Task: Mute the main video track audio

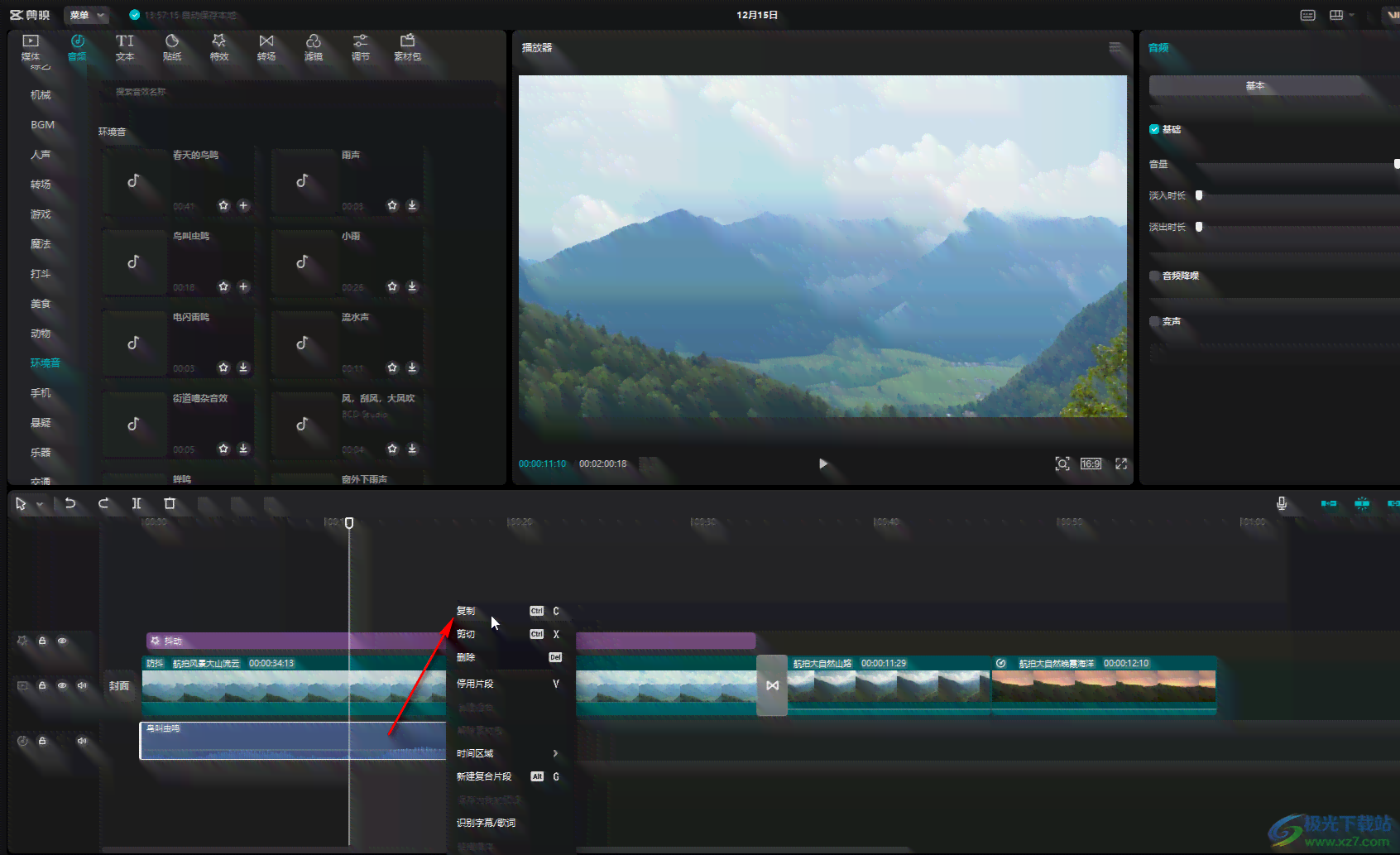Action: tap(82, 685)
